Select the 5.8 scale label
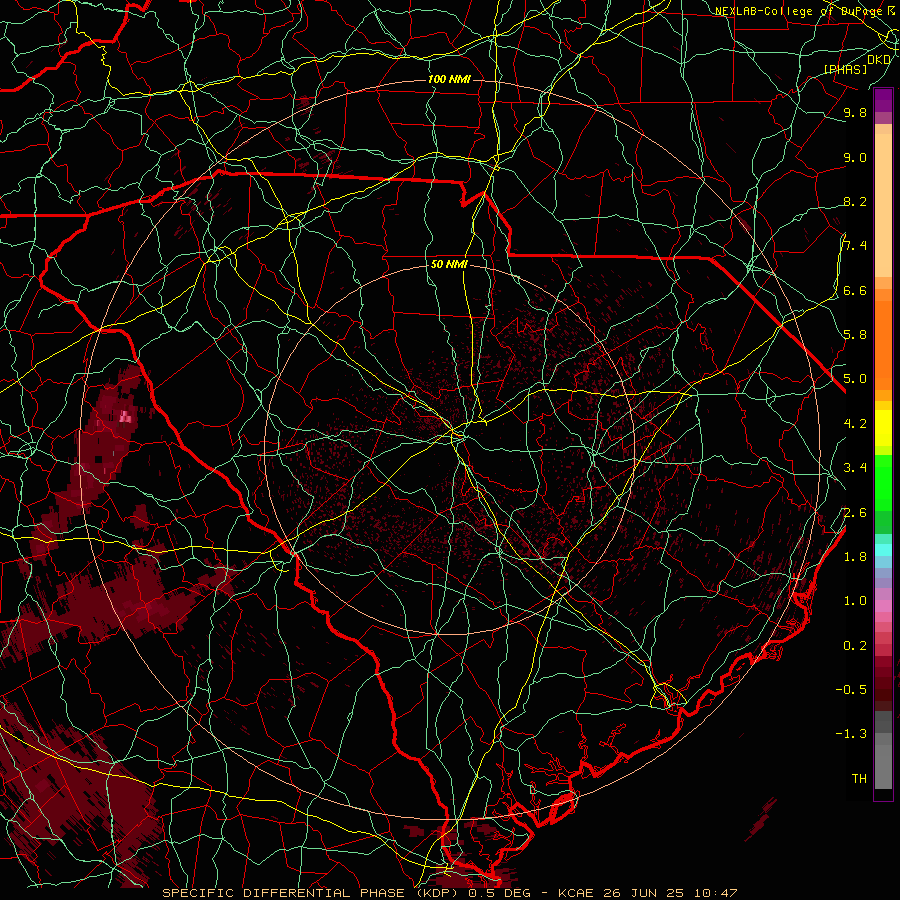900x900 pixels. coord(855,335)
